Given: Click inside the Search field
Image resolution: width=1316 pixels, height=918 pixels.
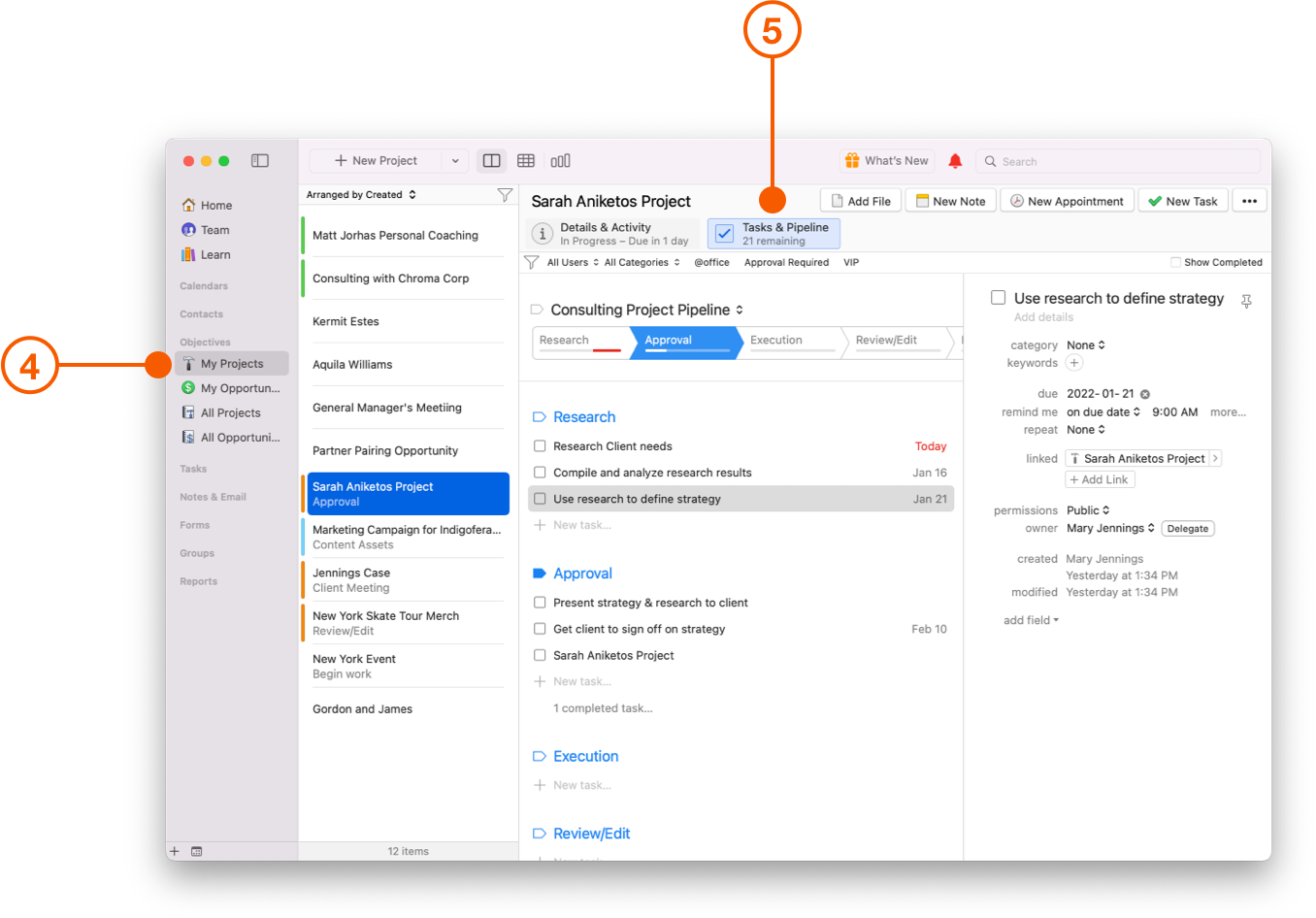Looking at the screenshot, I should [1116, 161].
